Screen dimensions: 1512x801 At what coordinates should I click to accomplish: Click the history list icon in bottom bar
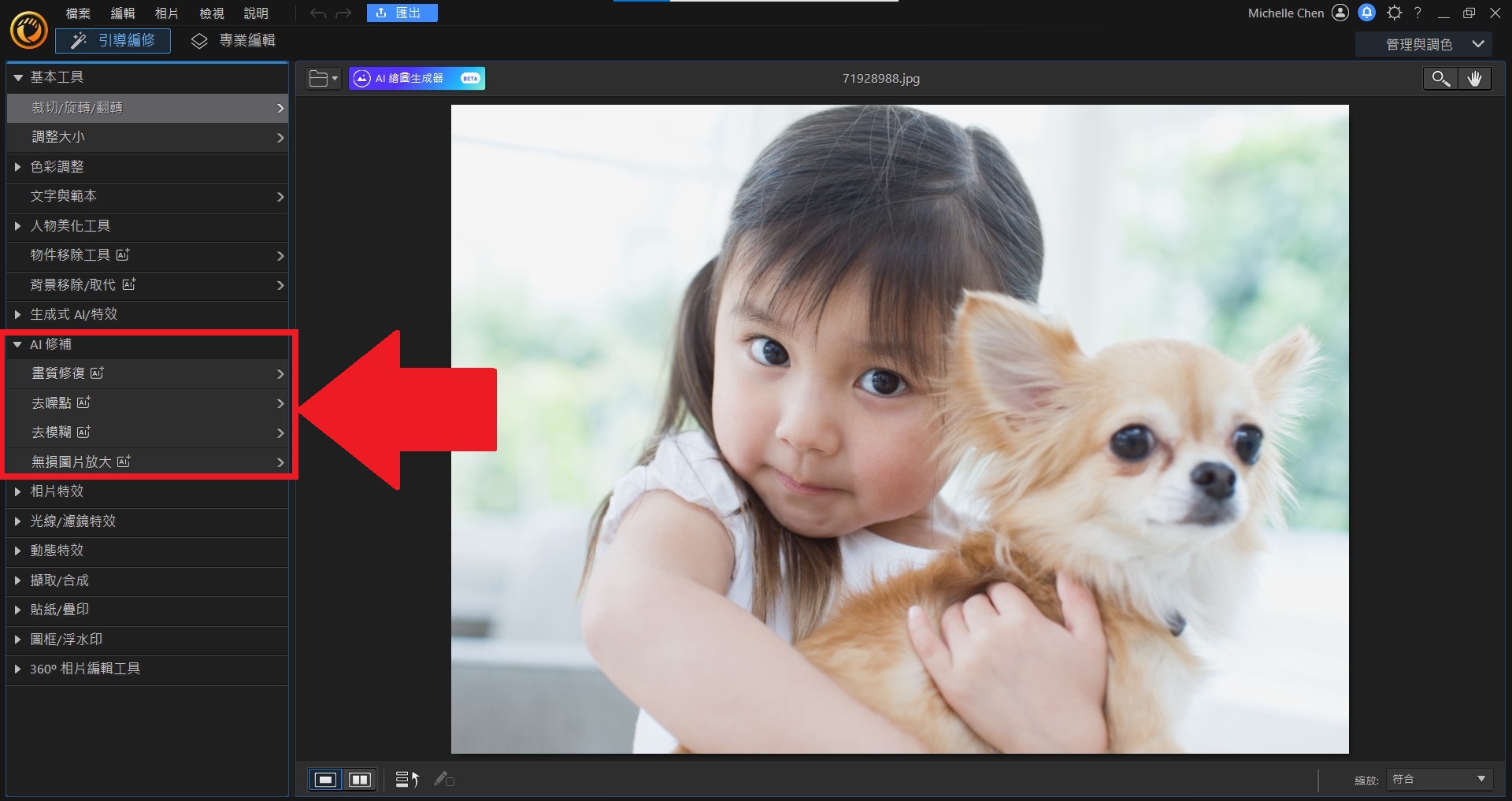coord(406,780)
